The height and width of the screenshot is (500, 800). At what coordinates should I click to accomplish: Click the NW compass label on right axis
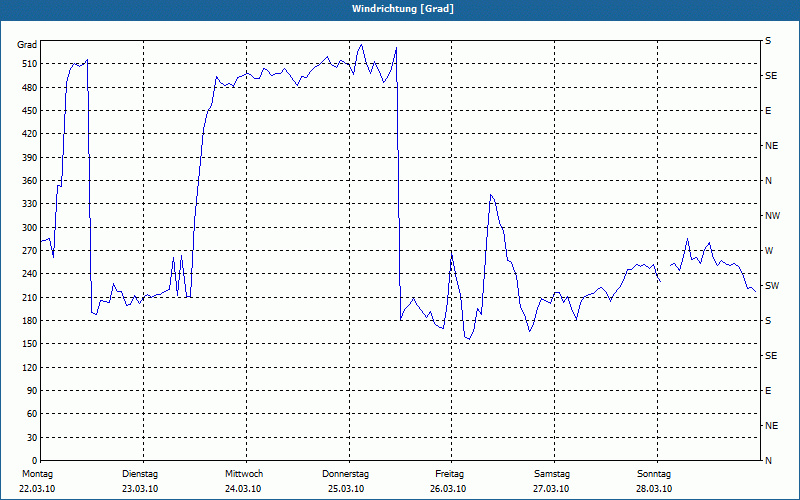click(x=773, y=216)
